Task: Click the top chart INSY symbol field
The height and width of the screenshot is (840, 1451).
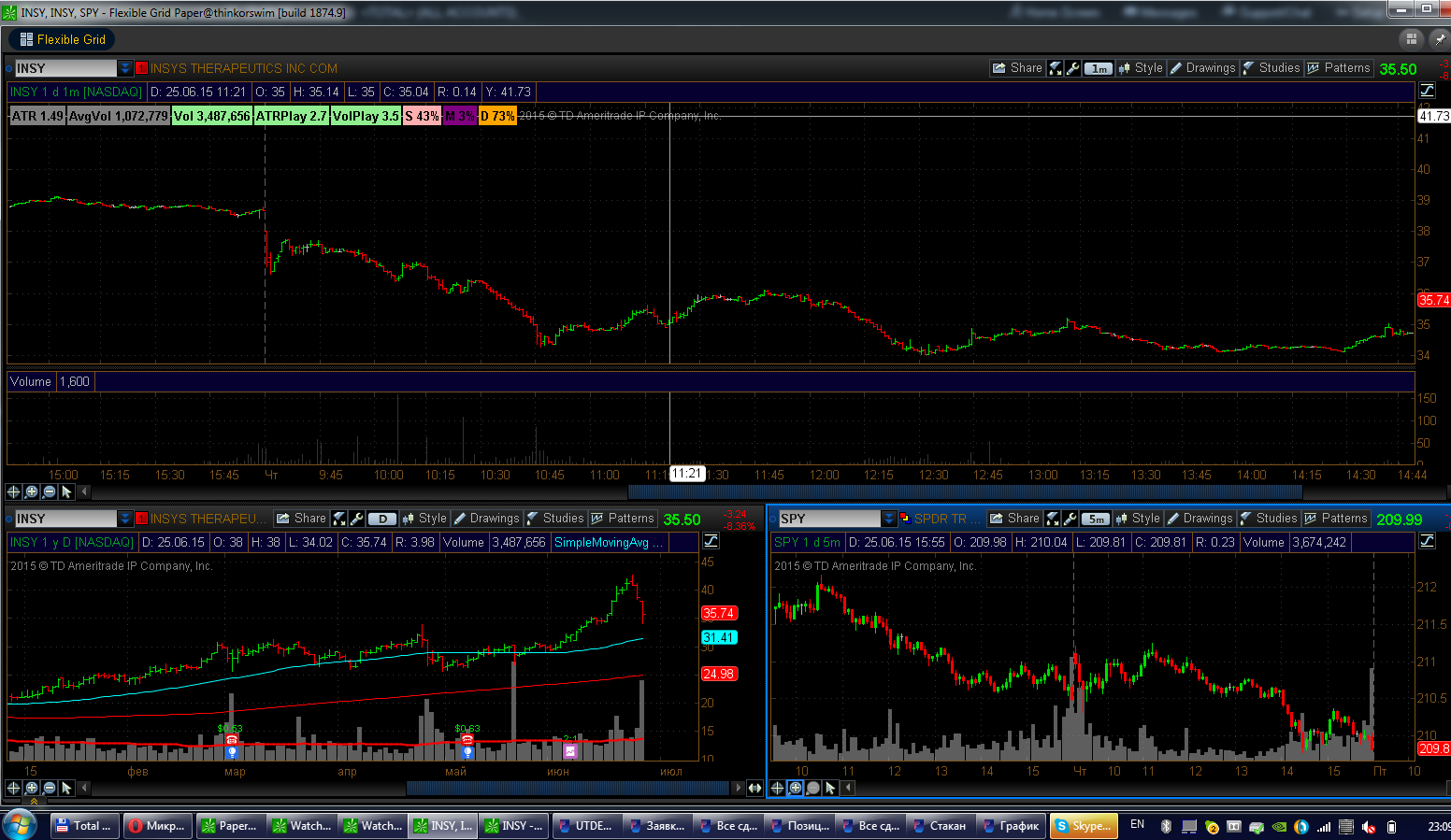Action: coord(65,68)
